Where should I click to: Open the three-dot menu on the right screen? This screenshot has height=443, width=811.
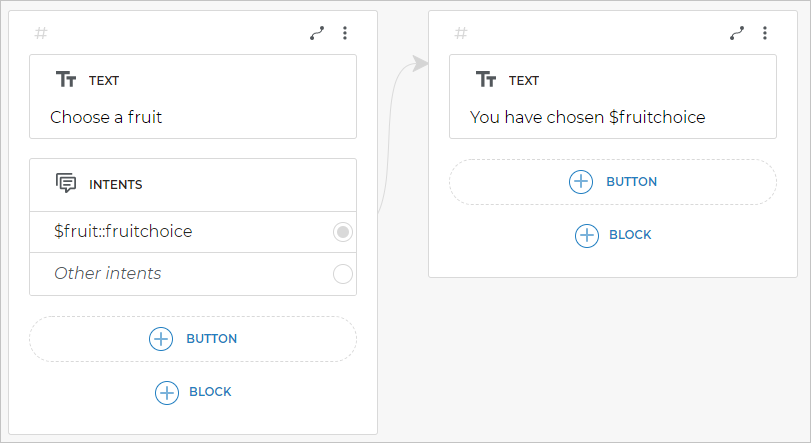765,33
